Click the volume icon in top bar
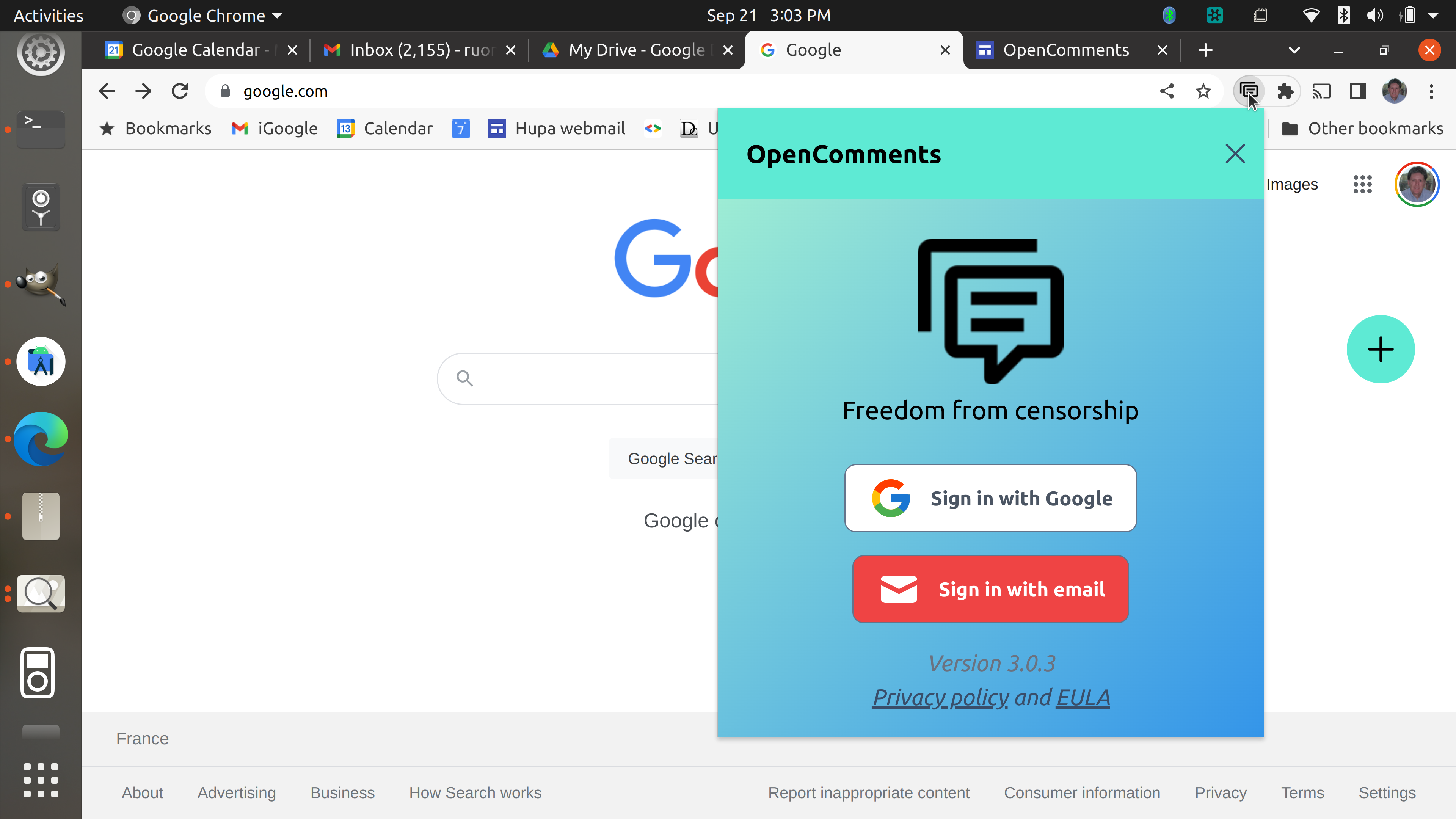 tap(1374, 15)
